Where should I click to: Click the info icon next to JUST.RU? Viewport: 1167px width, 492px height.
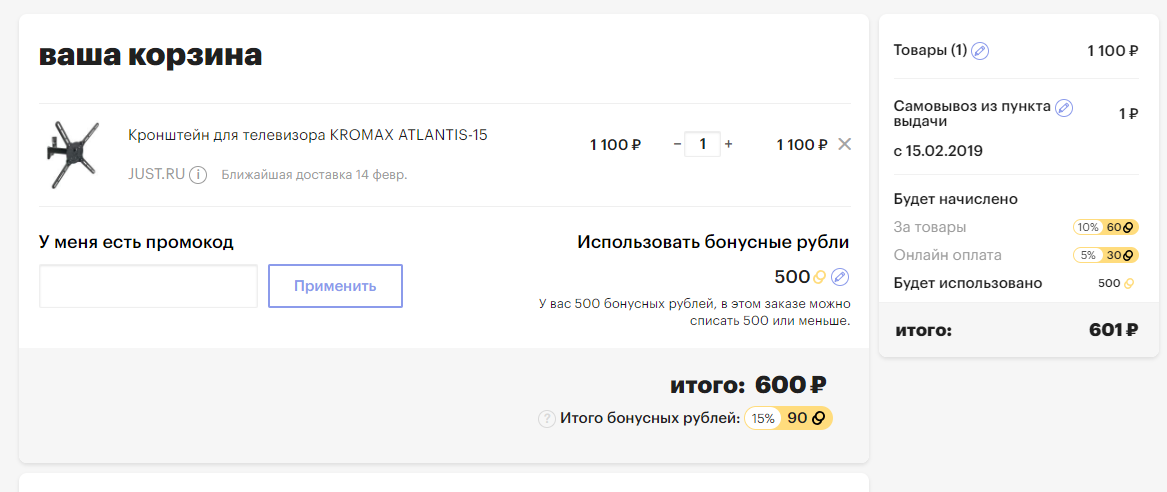tap(197, 175)
